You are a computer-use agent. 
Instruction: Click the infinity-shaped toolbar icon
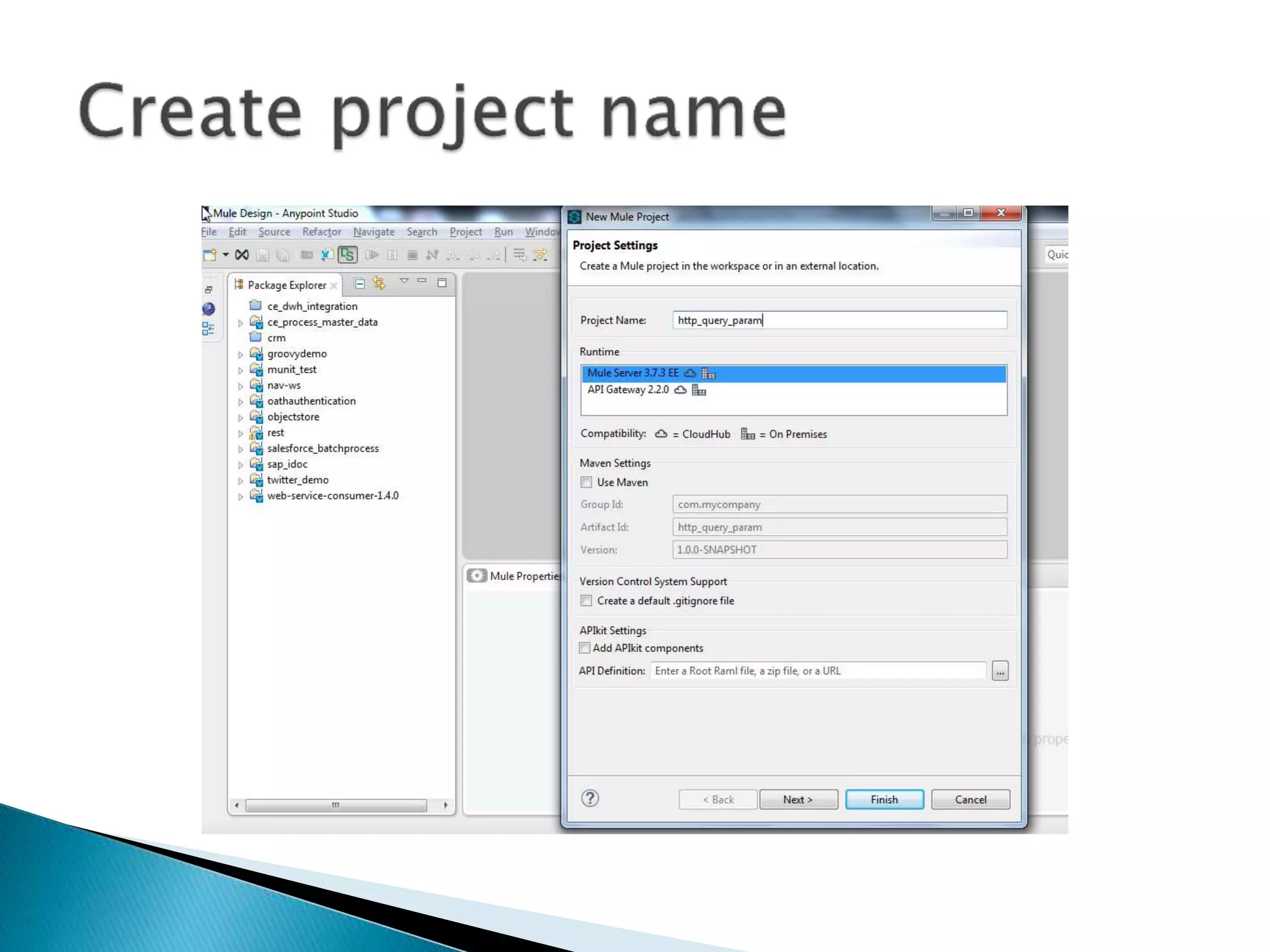[x=242, y=255]
